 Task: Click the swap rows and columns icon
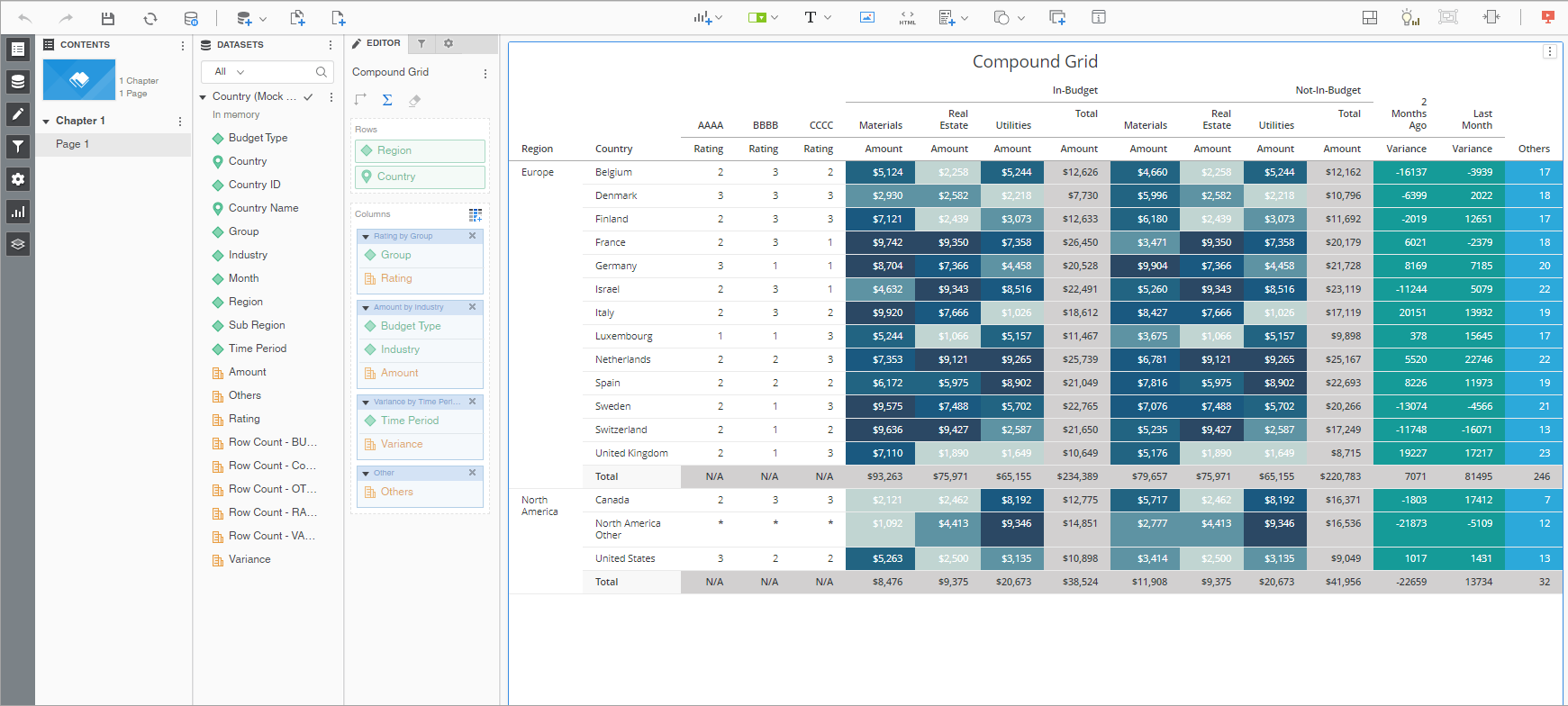(360, 100)
